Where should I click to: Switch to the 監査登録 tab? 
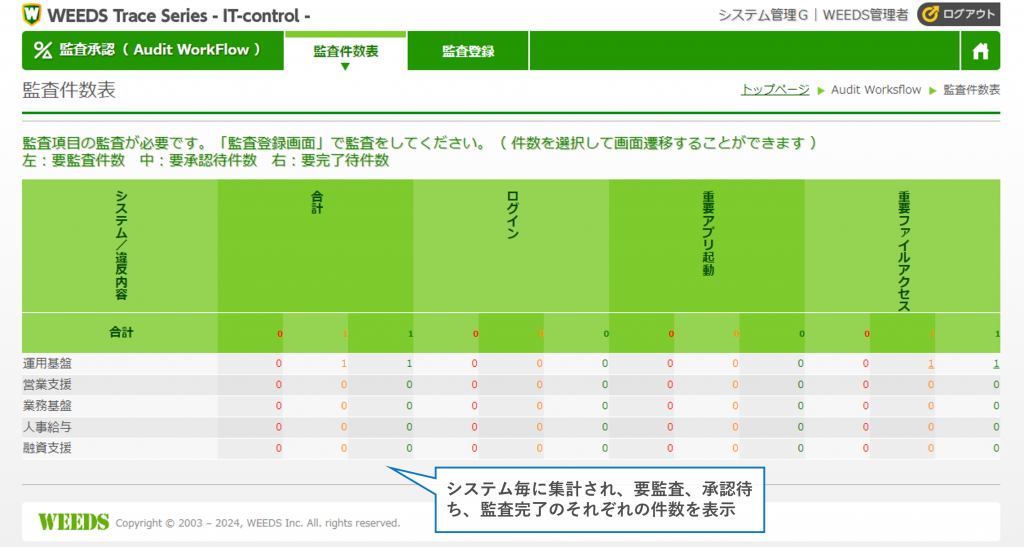click(468, 51)
